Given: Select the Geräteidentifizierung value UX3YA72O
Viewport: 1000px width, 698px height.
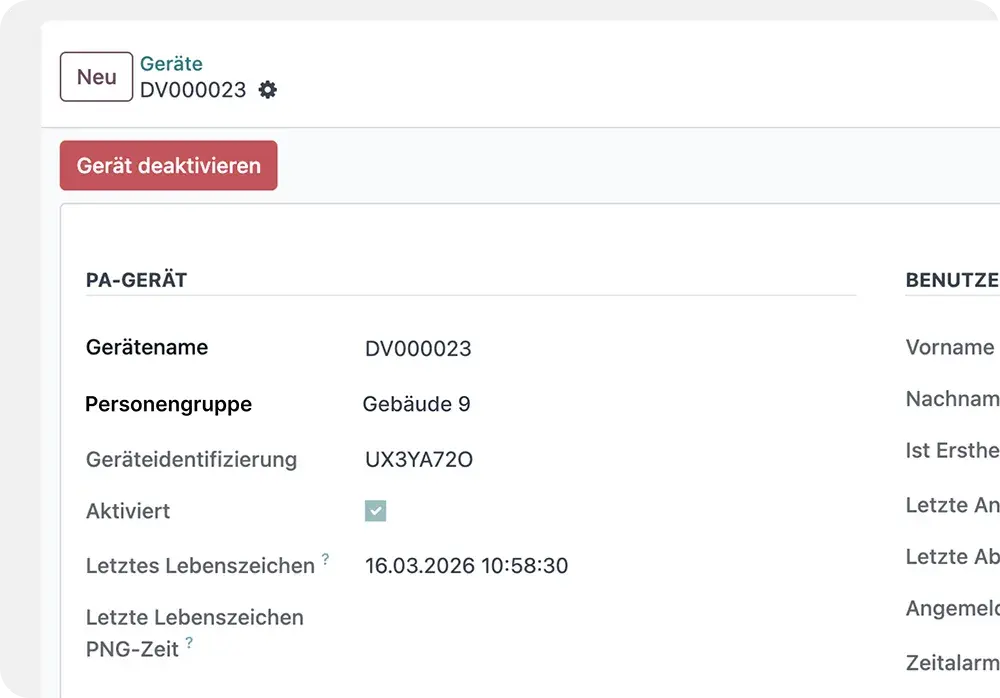Looking at the screenshot, I should tap(418, 460).
